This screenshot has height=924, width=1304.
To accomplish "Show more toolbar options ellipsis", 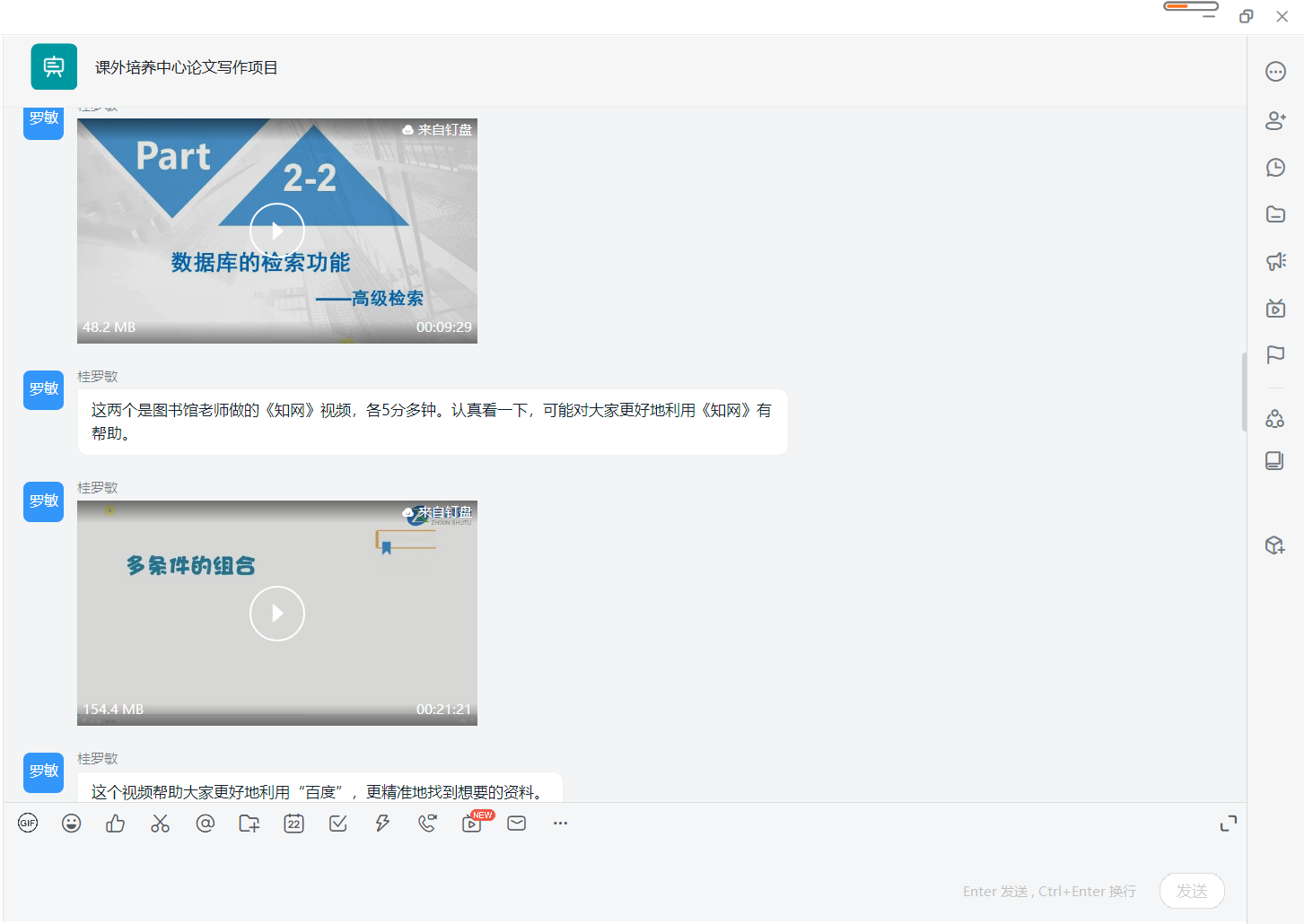I will click(561, 823).
